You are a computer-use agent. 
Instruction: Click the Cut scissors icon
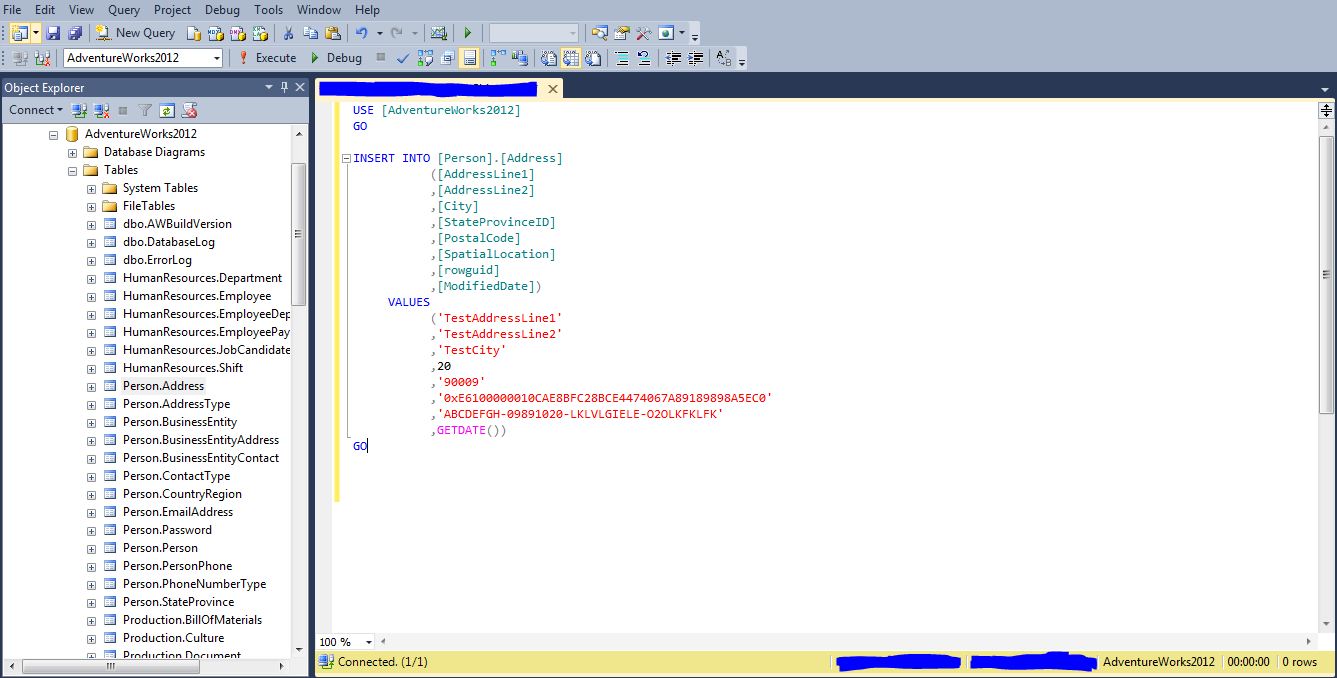288,33
